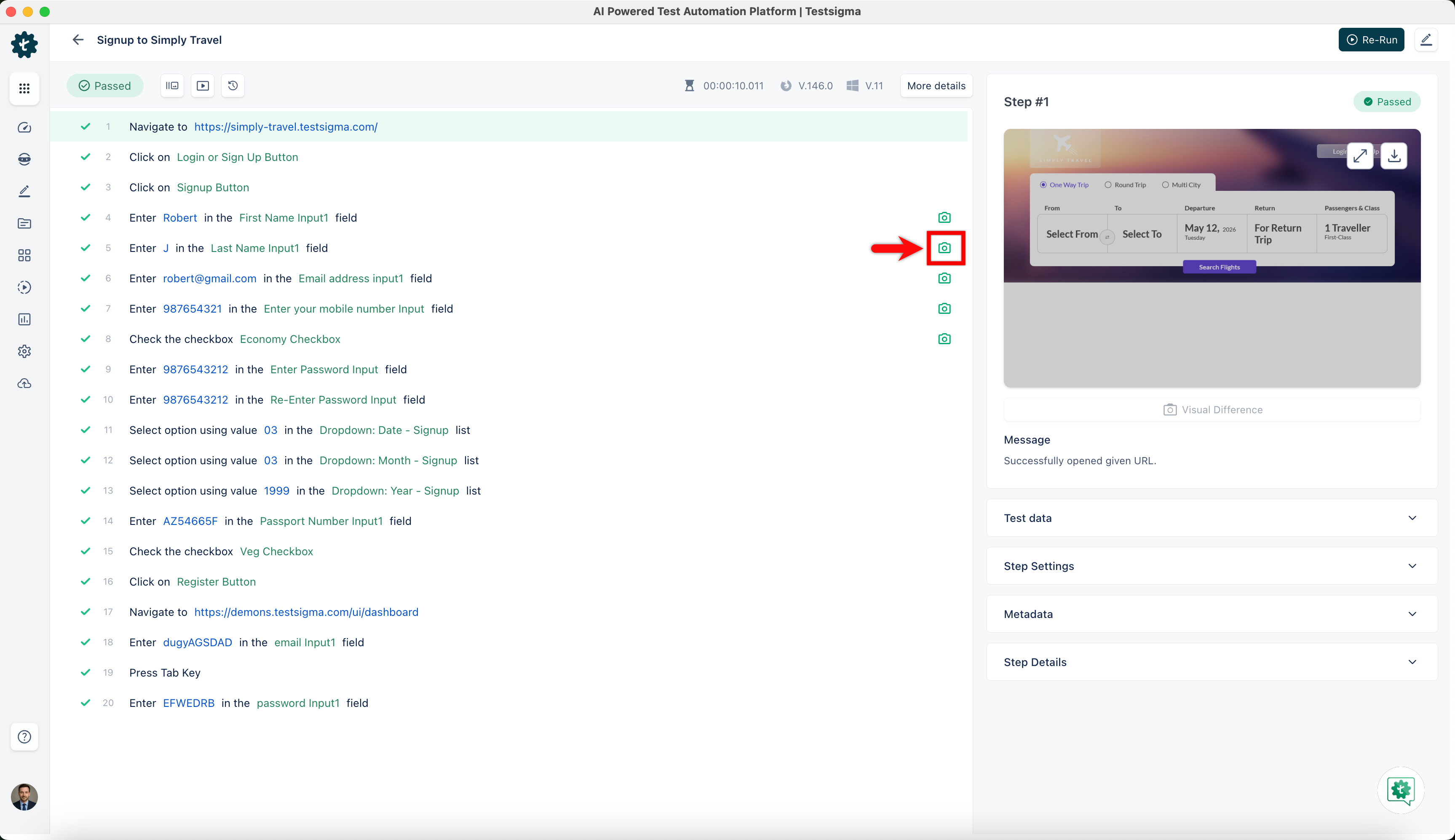
Task: Open the apps grid menu icon
Action: [x=24, y=88]
